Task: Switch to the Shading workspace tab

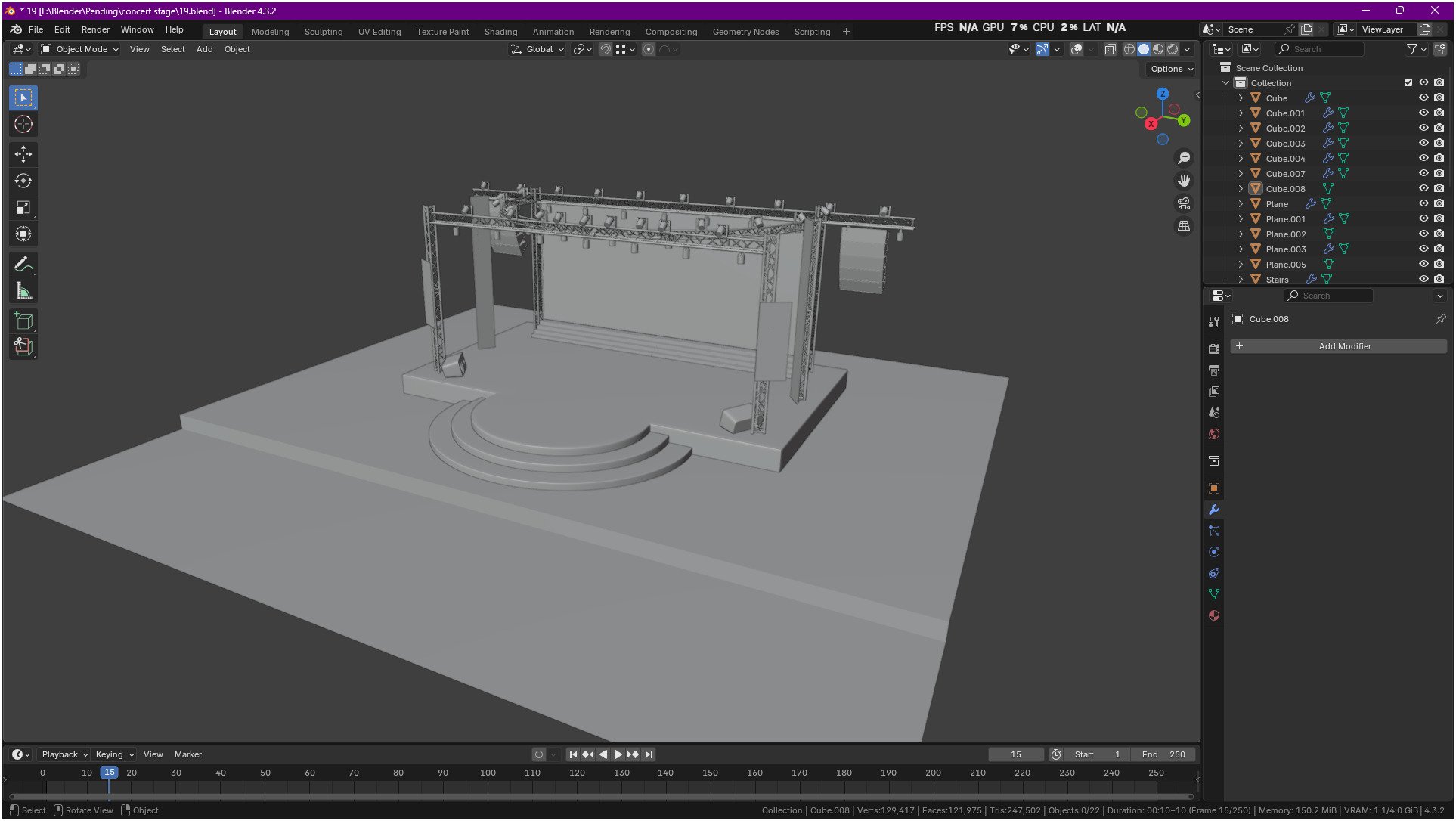Action: pyautogui.click(x=500, y=32)
